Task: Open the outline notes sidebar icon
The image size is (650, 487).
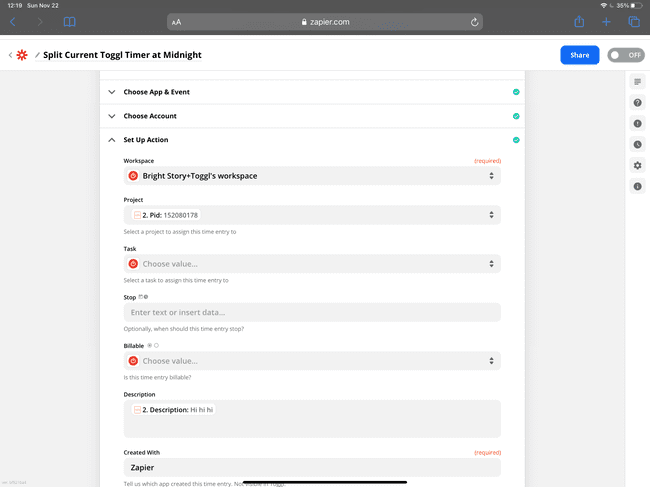Action: (x=637, y=82)
